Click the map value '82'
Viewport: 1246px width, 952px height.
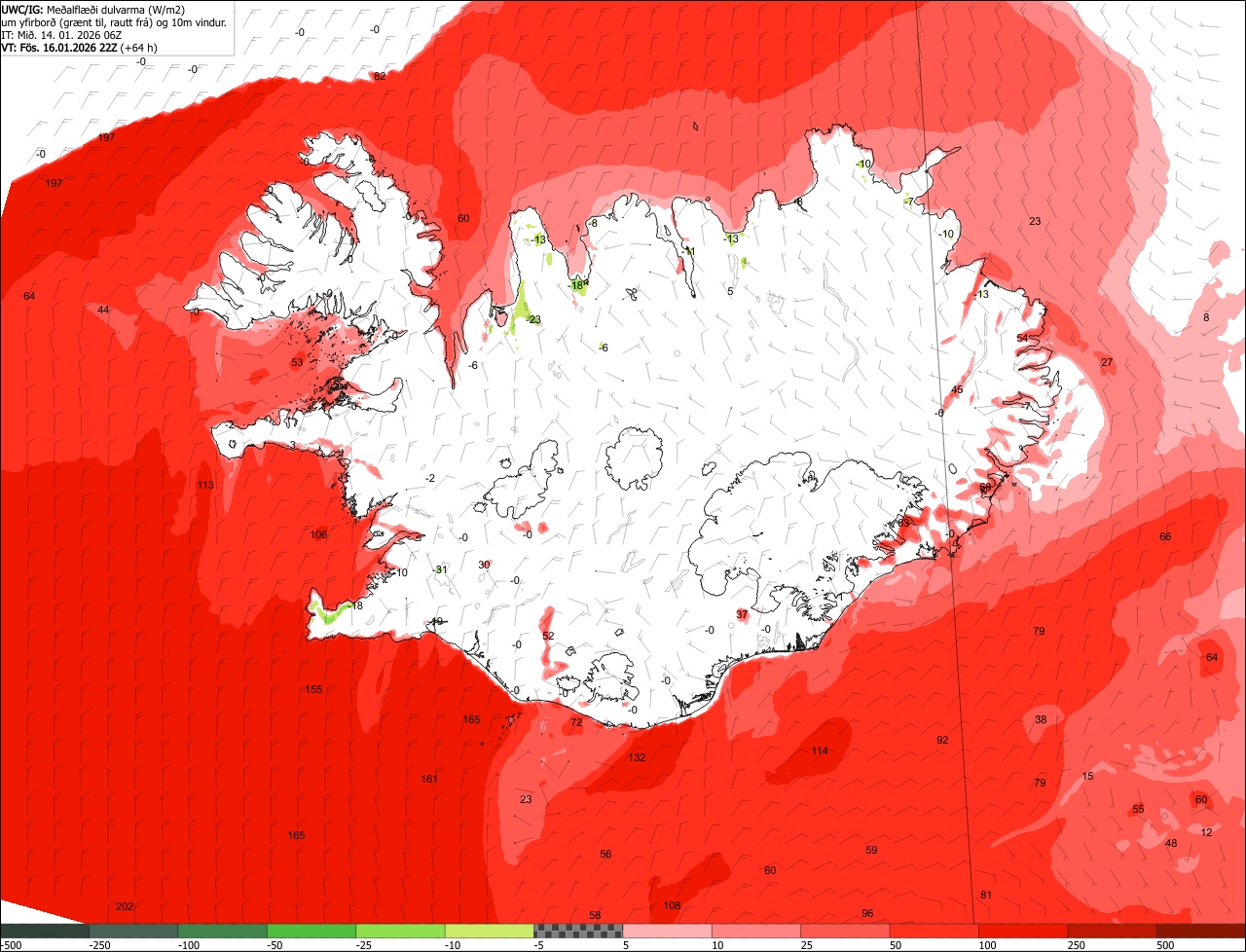pyautogui.click(x=380, y=76)
